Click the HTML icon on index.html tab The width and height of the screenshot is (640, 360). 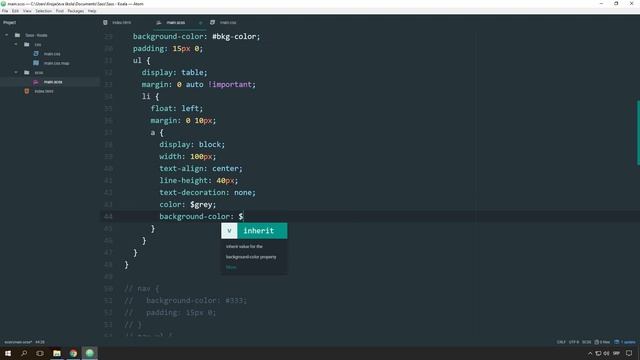pyautogui.click(x=105, y=23)
